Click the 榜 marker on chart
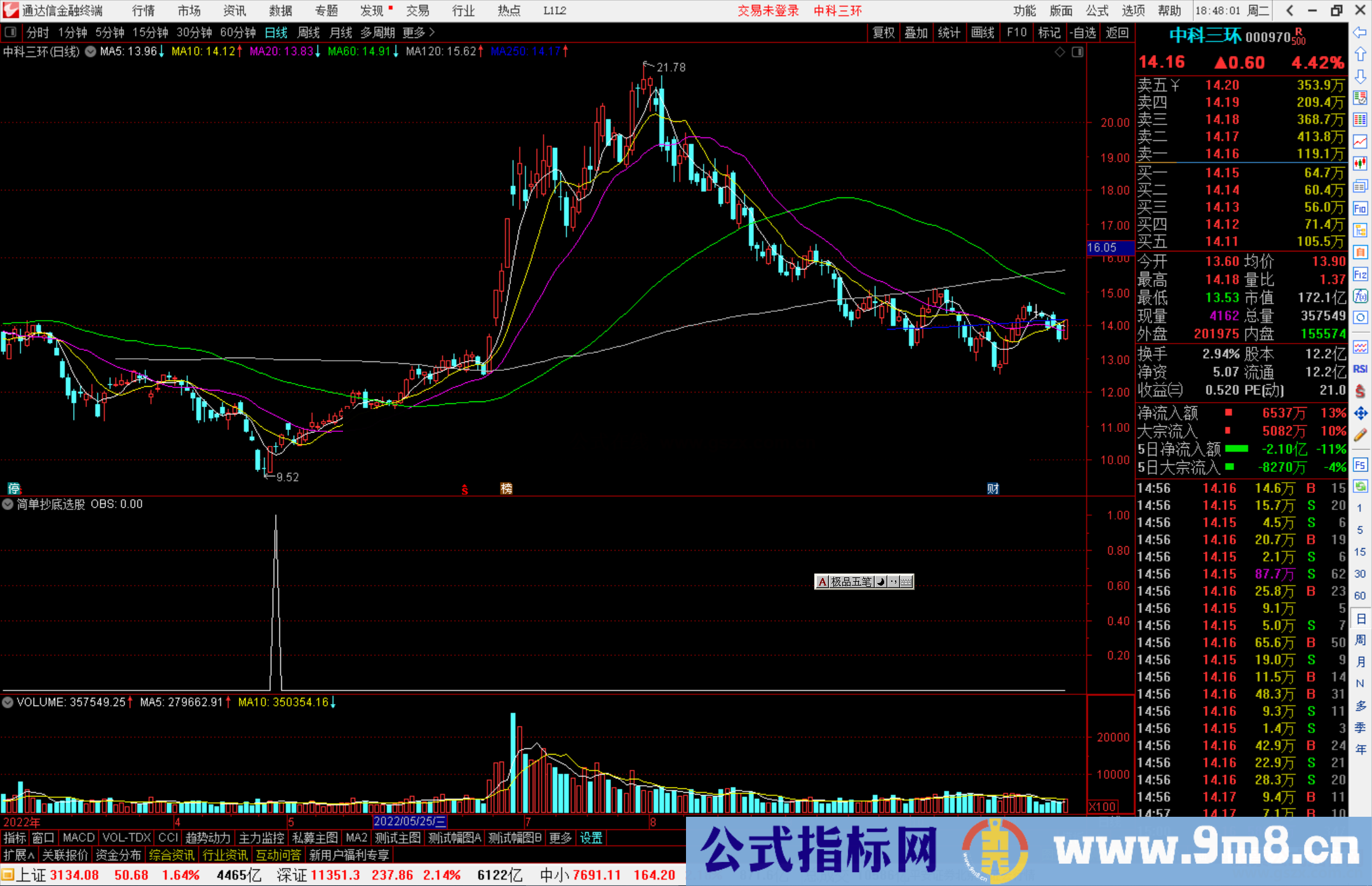Screen dimensions: 1372x886 506,488
